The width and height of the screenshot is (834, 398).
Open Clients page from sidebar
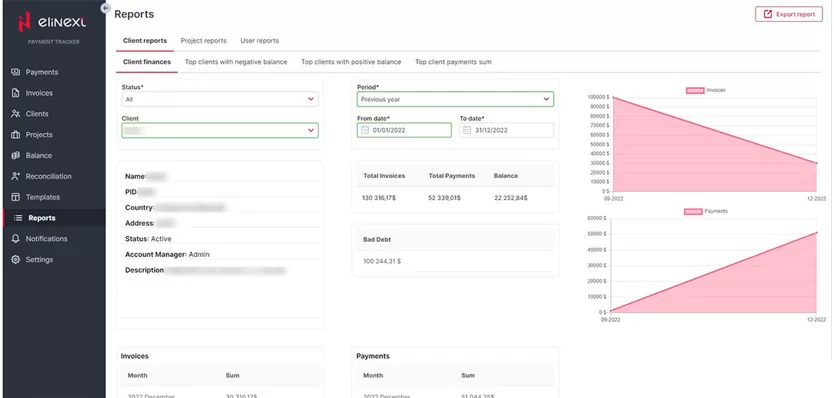[x=37, y=113]
